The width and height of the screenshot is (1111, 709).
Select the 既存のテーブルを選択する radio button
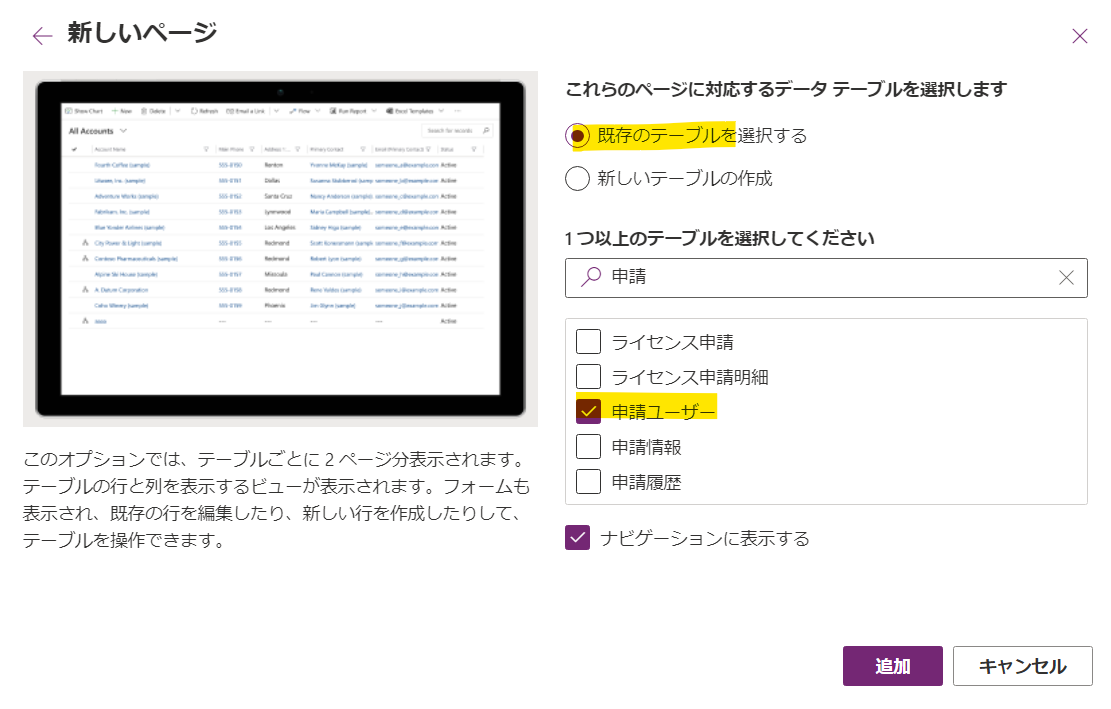[577, 135]
